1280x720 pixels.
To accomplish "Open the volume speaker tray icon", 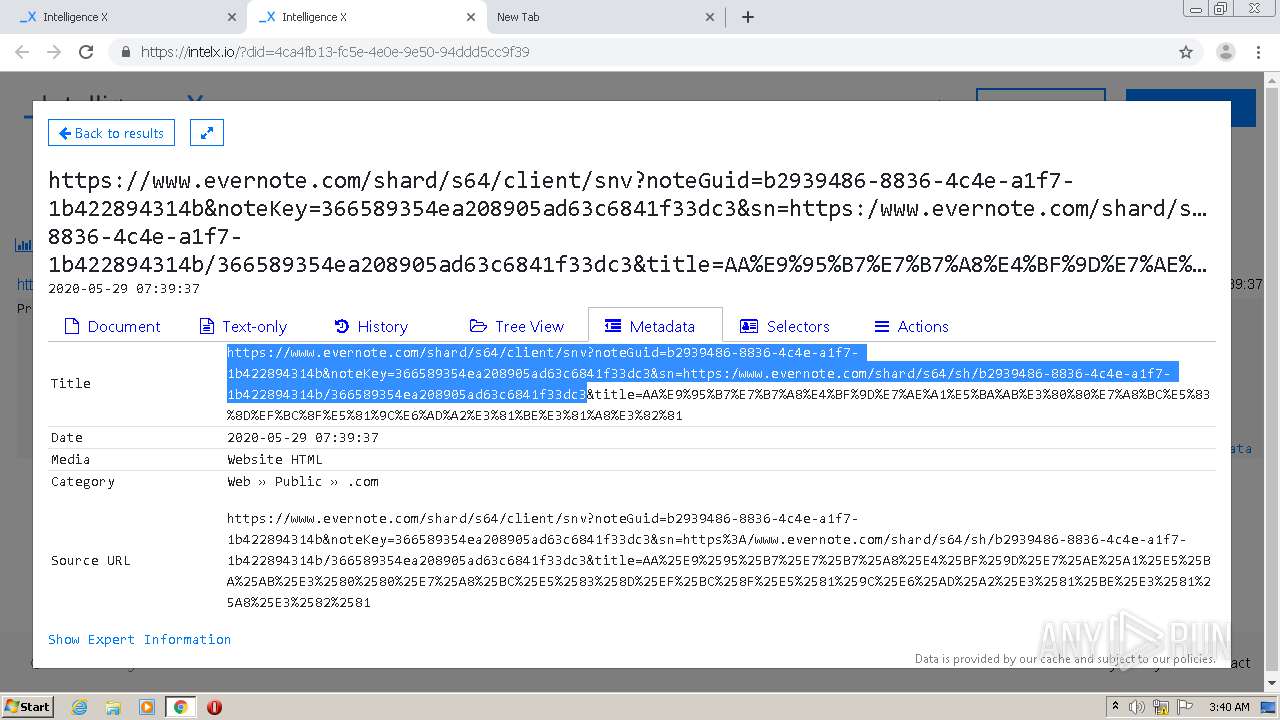I will coord(1137,707).
